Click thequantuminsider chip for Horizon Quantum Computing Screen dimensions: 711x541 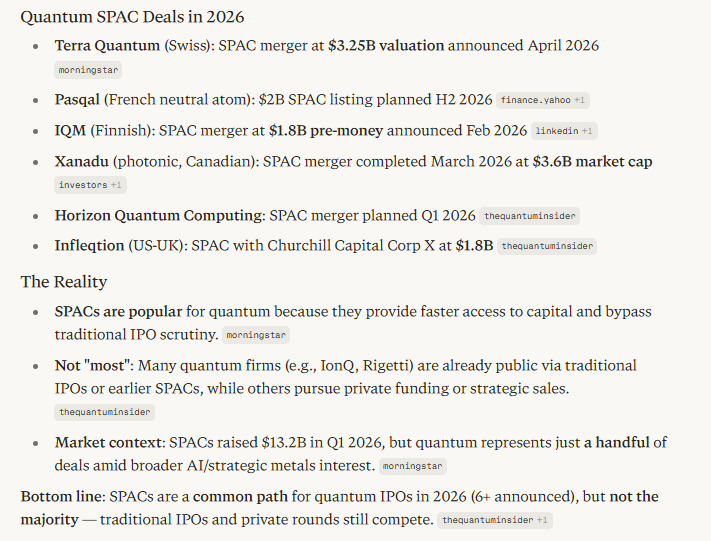[530, 216]
